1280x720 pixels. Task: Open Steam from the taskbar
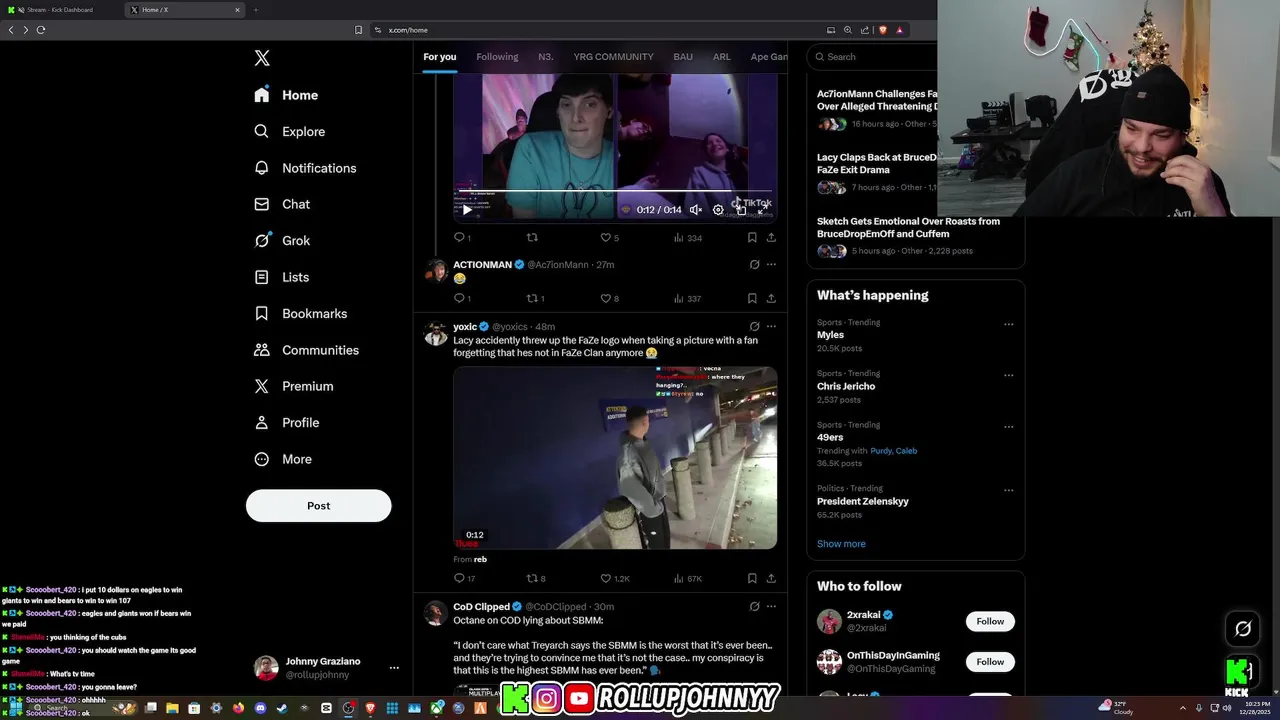coord(282,708)
